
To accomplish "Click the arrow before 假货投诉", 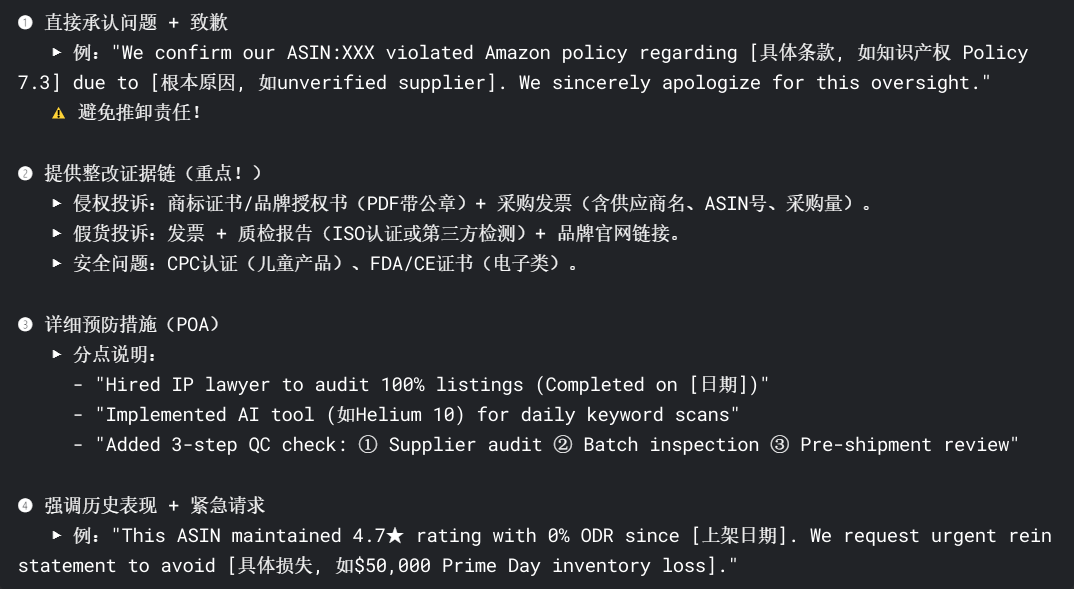I will tap(58, 233).
